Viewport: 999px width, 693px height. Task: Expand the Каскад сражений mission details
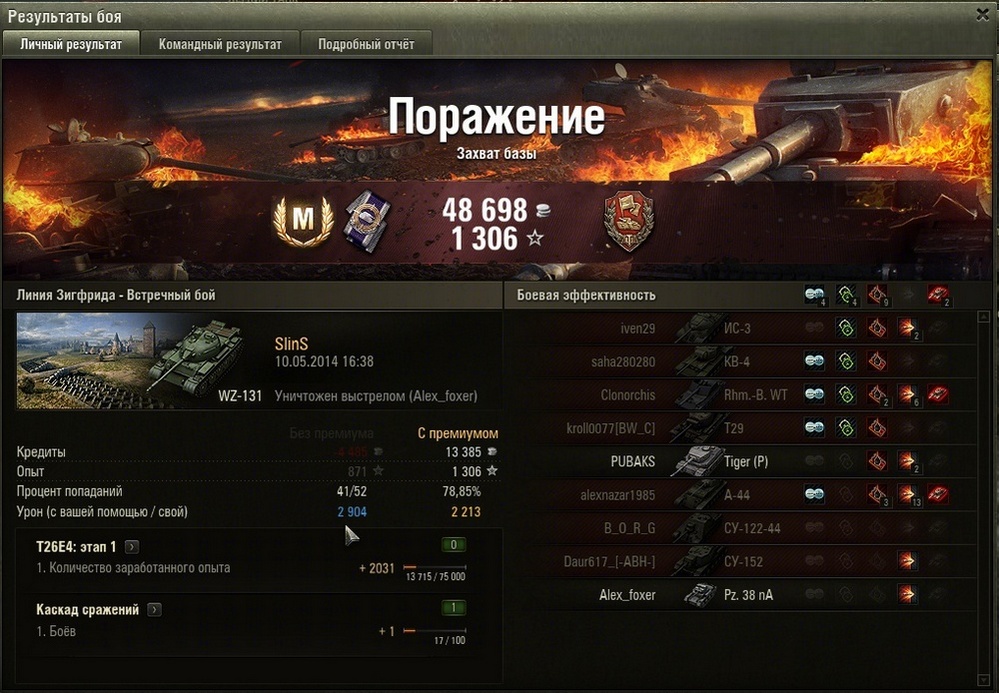154,610
